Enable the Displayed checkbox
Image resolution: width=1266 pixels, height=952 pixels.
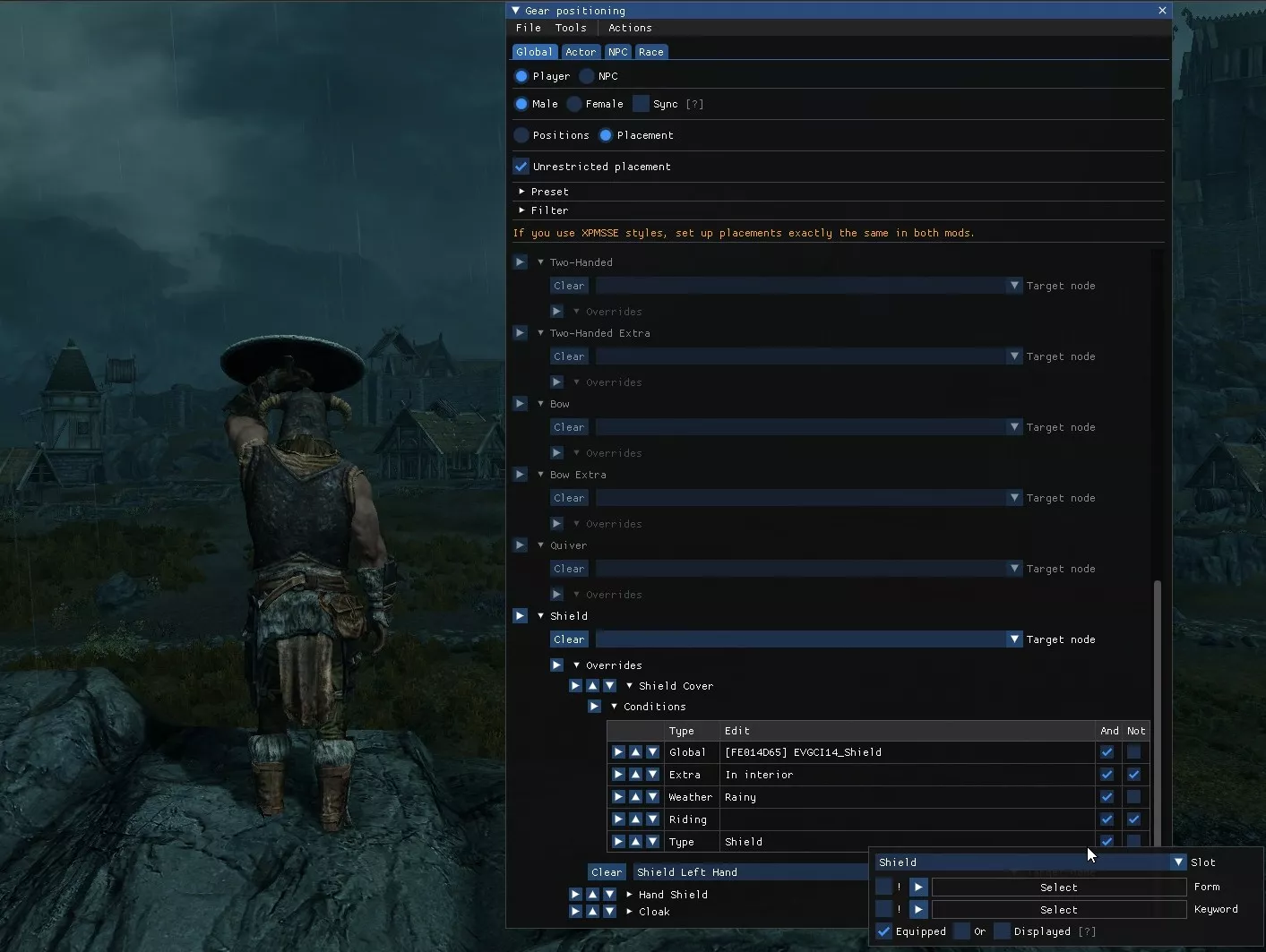[1002, 931]
